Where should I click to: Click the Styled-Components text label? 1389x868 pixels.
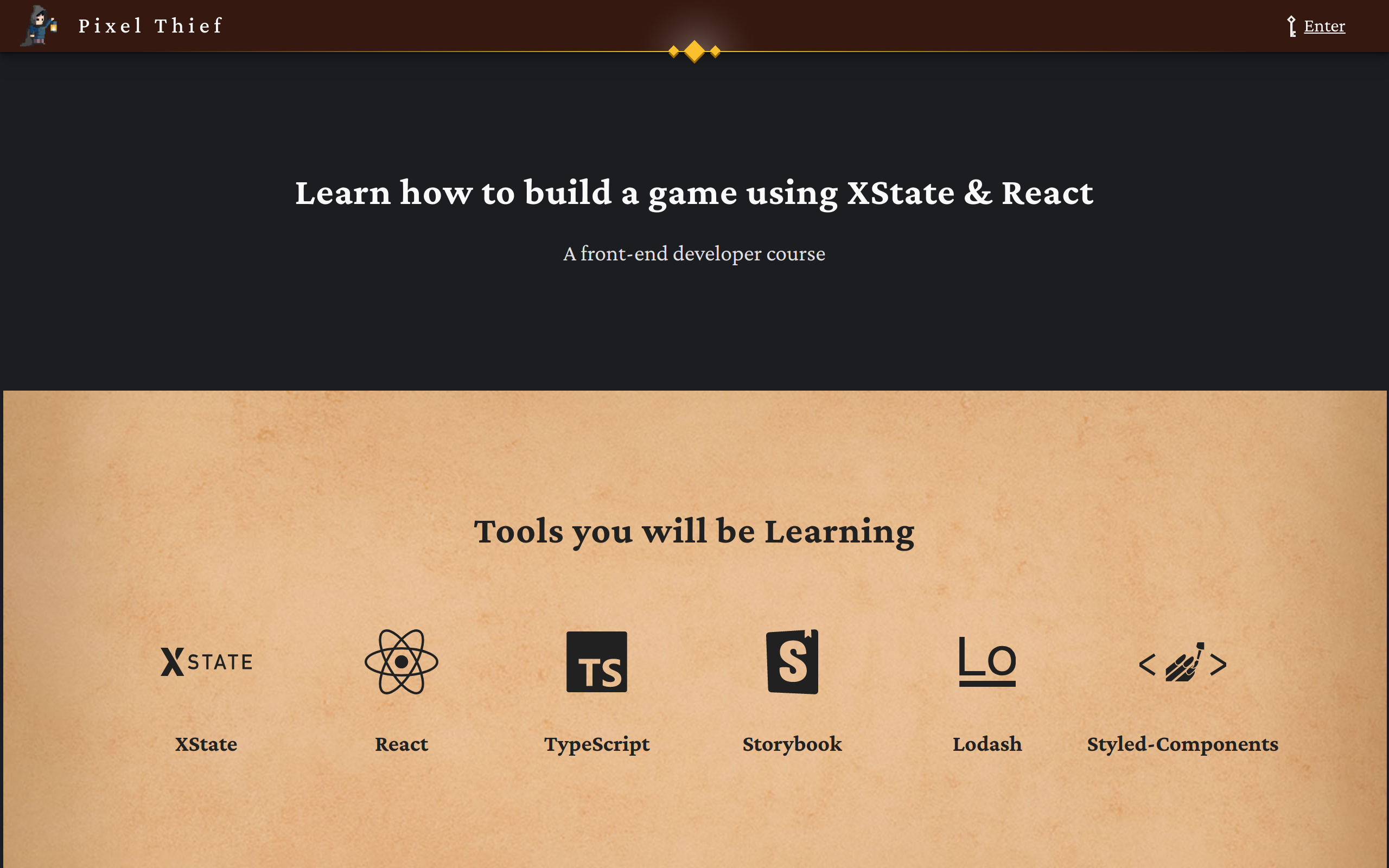[1182, 744]
